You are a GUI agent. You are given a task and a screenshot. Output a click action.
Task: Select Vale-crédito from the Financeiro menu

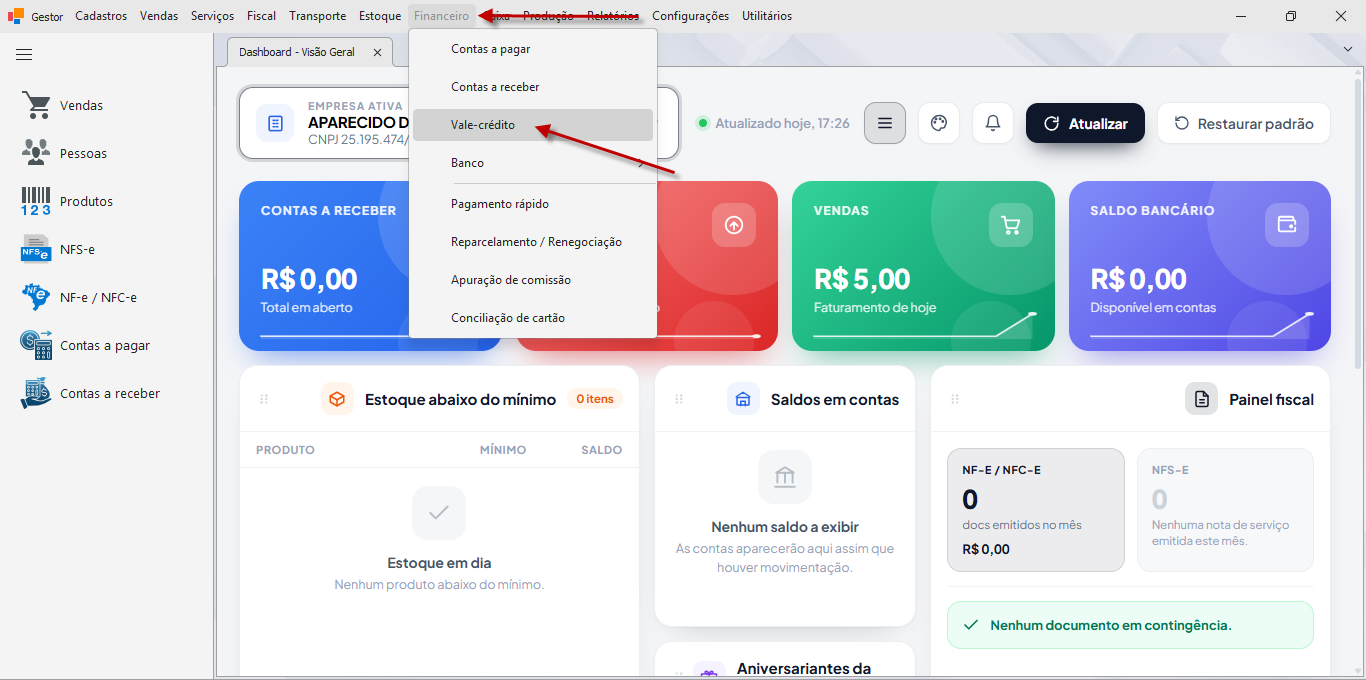[533, 125]
